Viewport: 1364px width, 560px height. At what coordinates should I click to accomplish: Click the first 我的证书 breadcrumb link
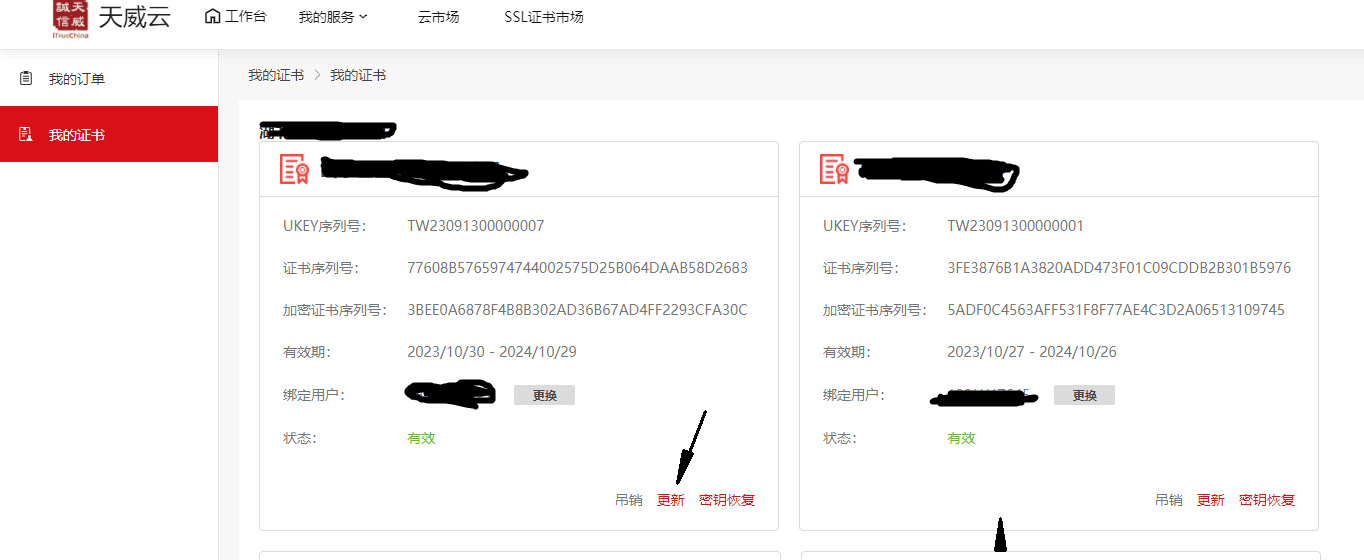click(x=276, y=75)
